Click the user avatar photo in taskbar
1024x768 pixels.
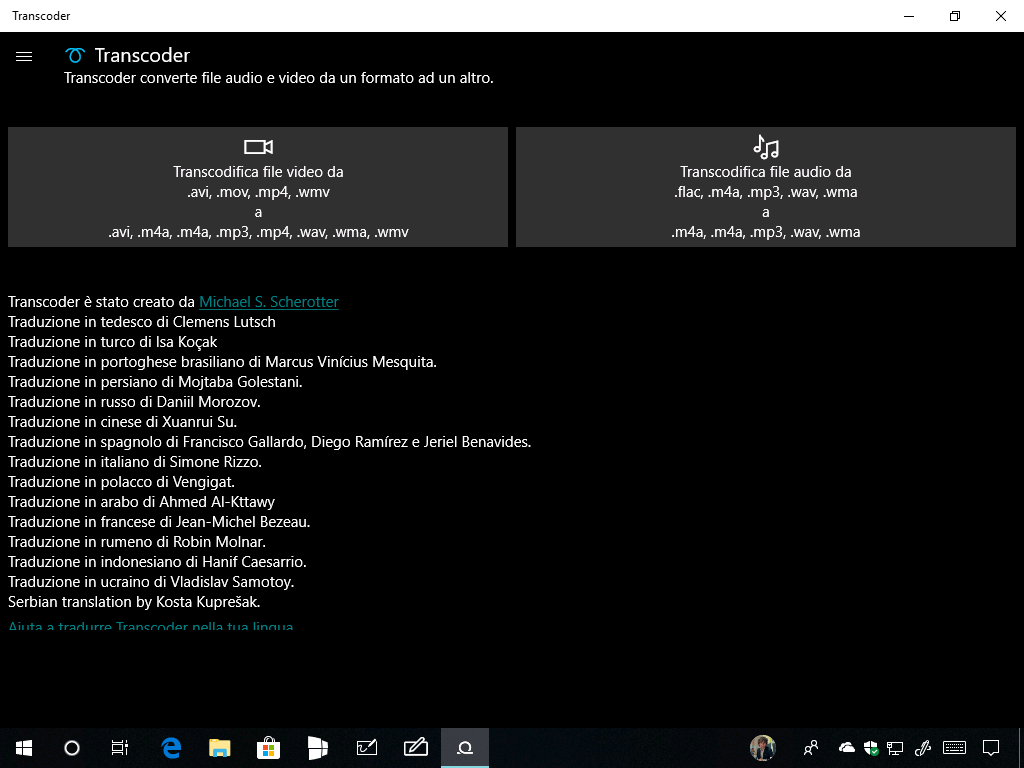762,748
